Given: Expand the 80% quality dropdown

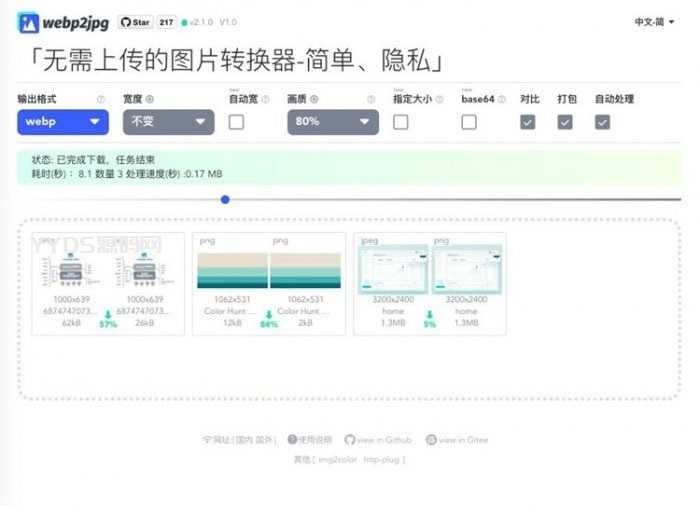Looking at the screenshot, I should [x=332, y=122].
